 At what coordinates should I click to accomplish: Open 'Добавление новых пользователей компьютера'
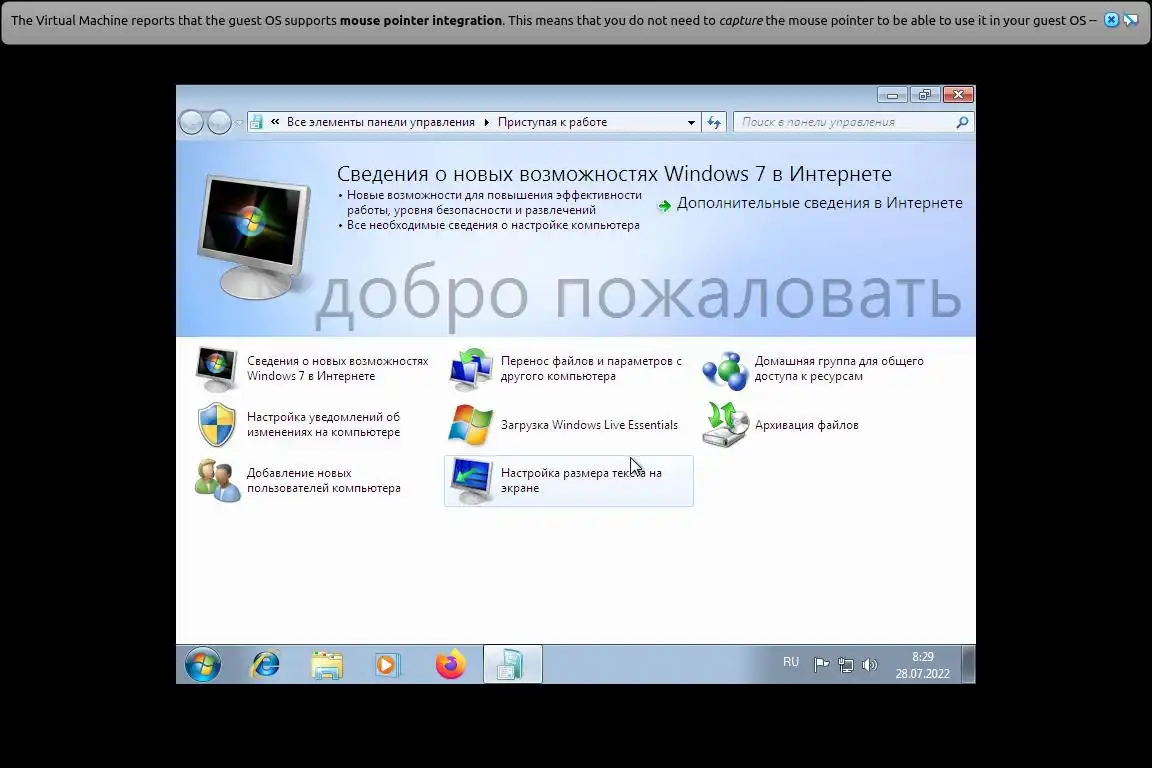[x=323, y=480]
